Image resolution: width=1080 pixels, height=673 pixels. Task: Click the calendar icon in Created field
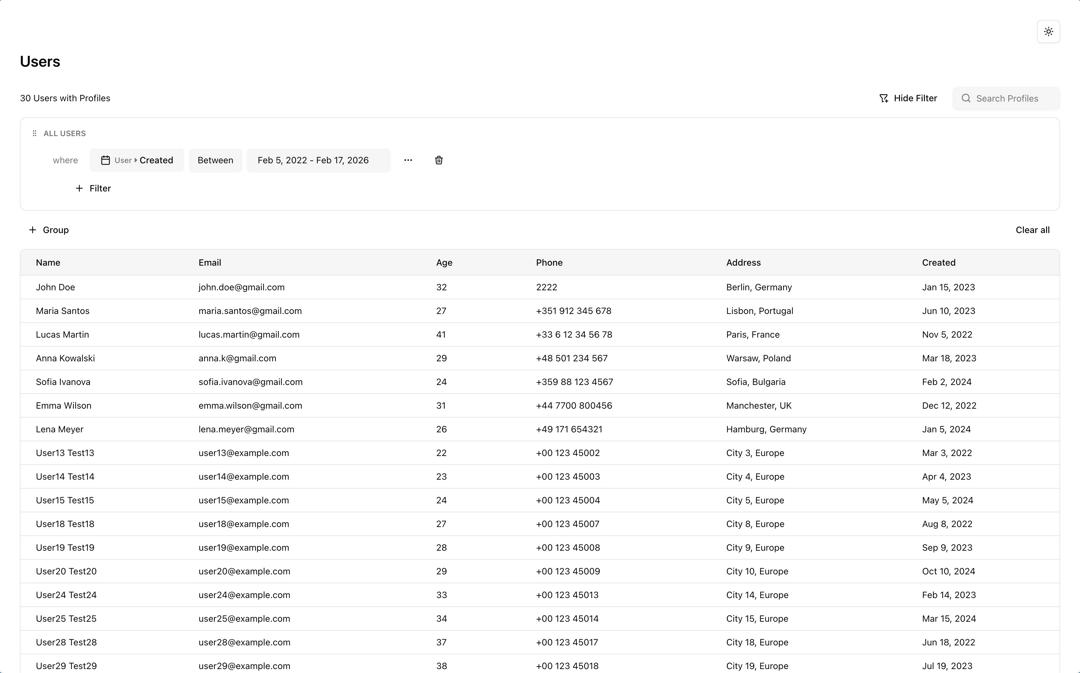(105, 161)
